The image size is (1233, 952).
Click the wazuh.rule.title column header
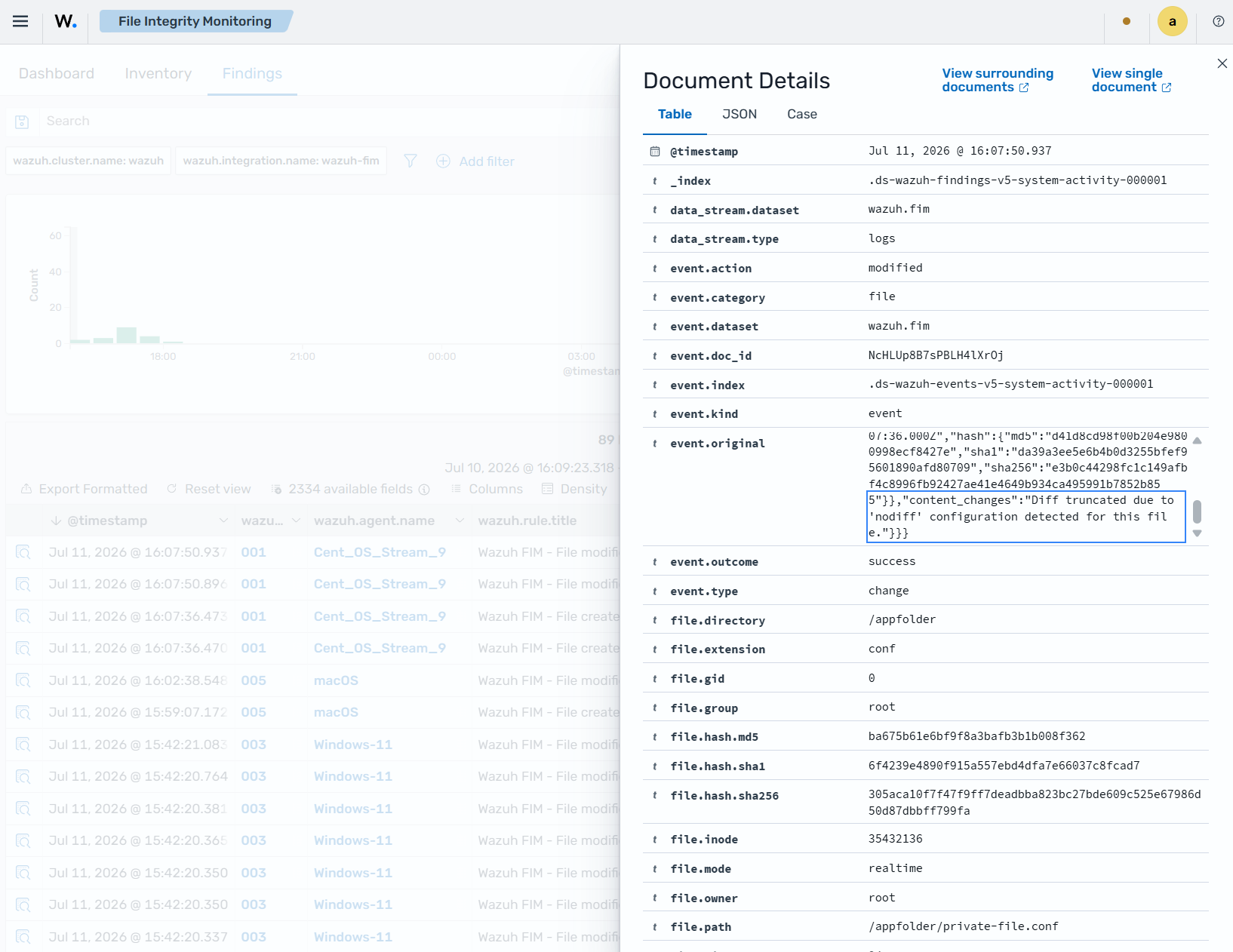(527, 521)
